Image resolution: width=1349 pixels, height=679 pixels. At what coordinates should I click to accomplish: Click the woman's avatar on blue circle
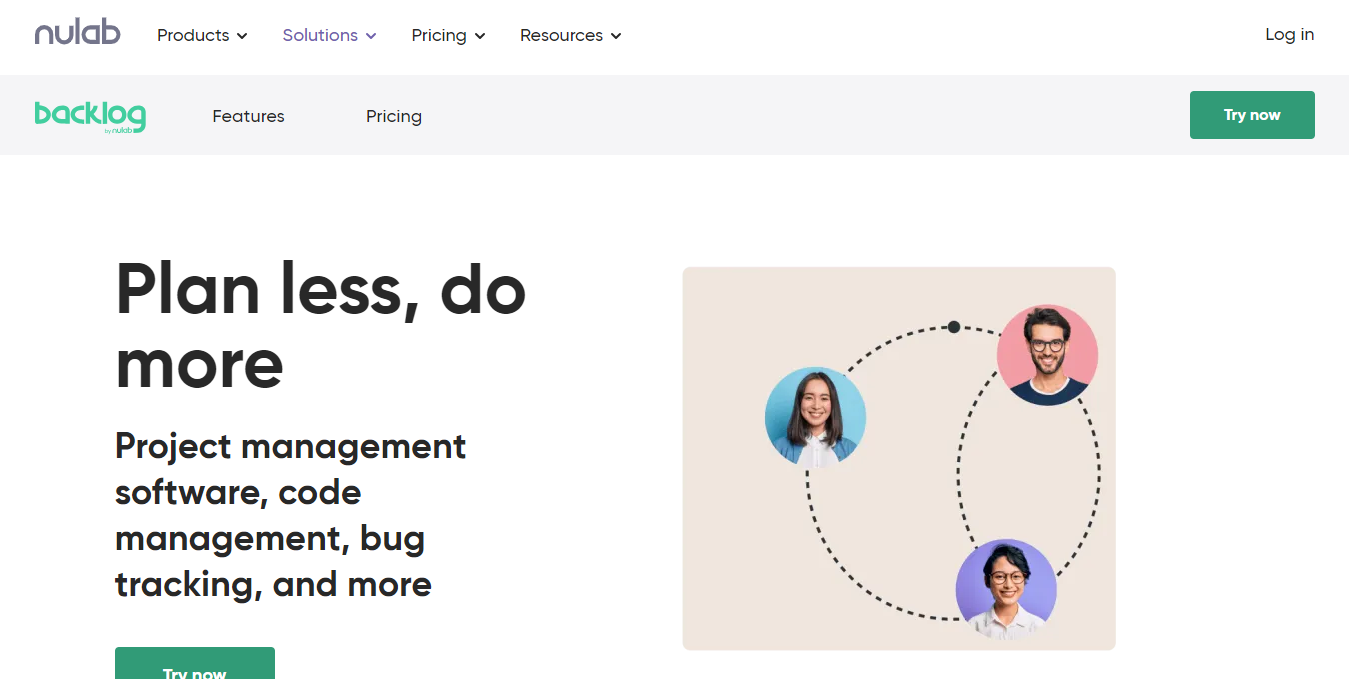click(815, 417)
